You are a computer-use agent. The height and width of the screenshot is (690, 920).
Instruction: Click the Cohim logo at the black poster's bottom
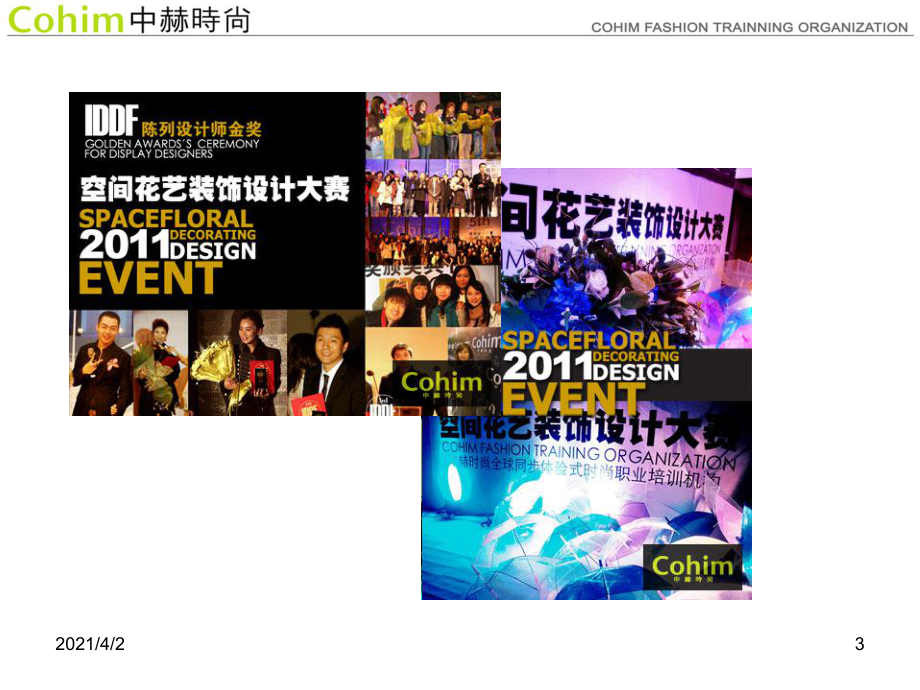point(441,384)
